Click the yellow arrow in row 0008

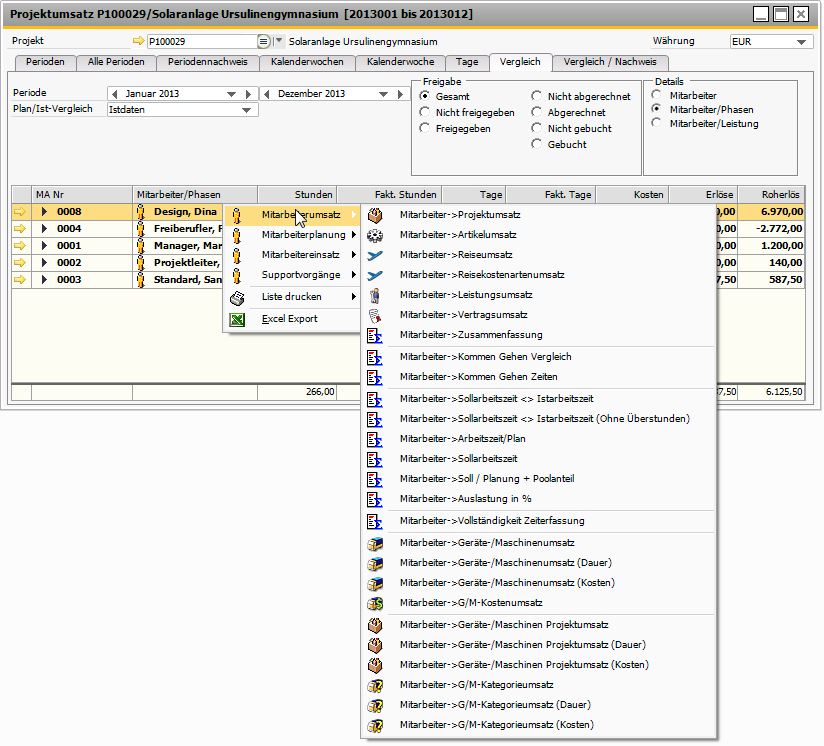[x=20, y=212]
